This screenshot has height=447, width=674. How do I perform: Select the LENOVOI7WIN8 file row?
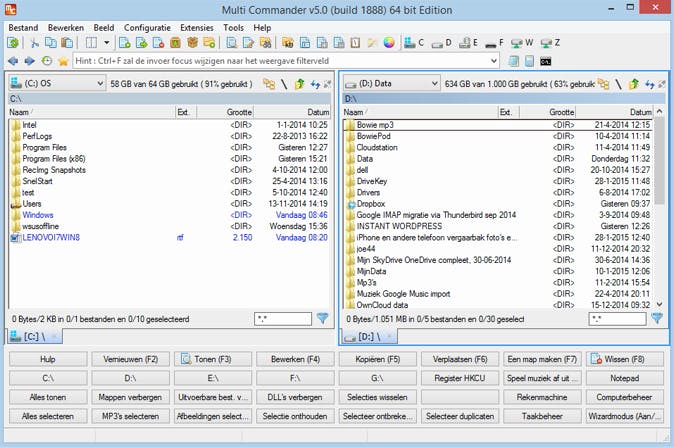tap(169, 238)
